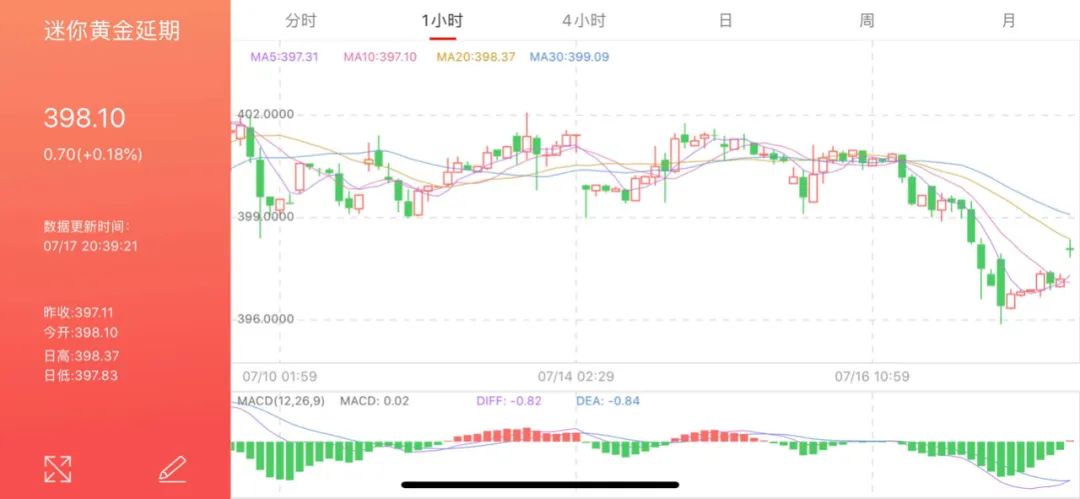Switch to the 4小时 chart tab

583,21
